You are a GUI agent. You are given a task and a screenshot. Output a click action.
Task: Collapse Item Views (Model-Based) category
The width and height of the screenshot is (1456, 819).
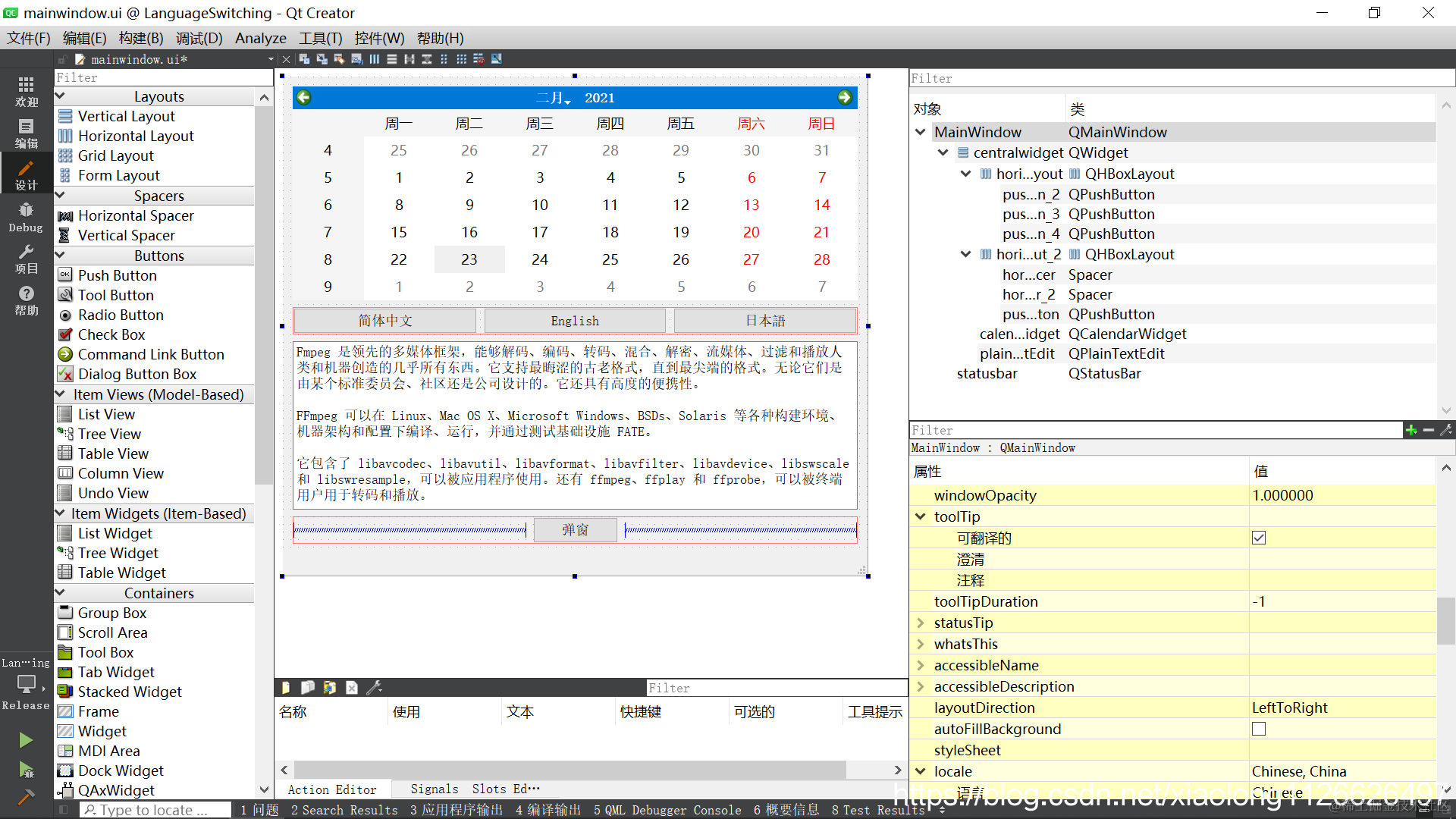61,394
